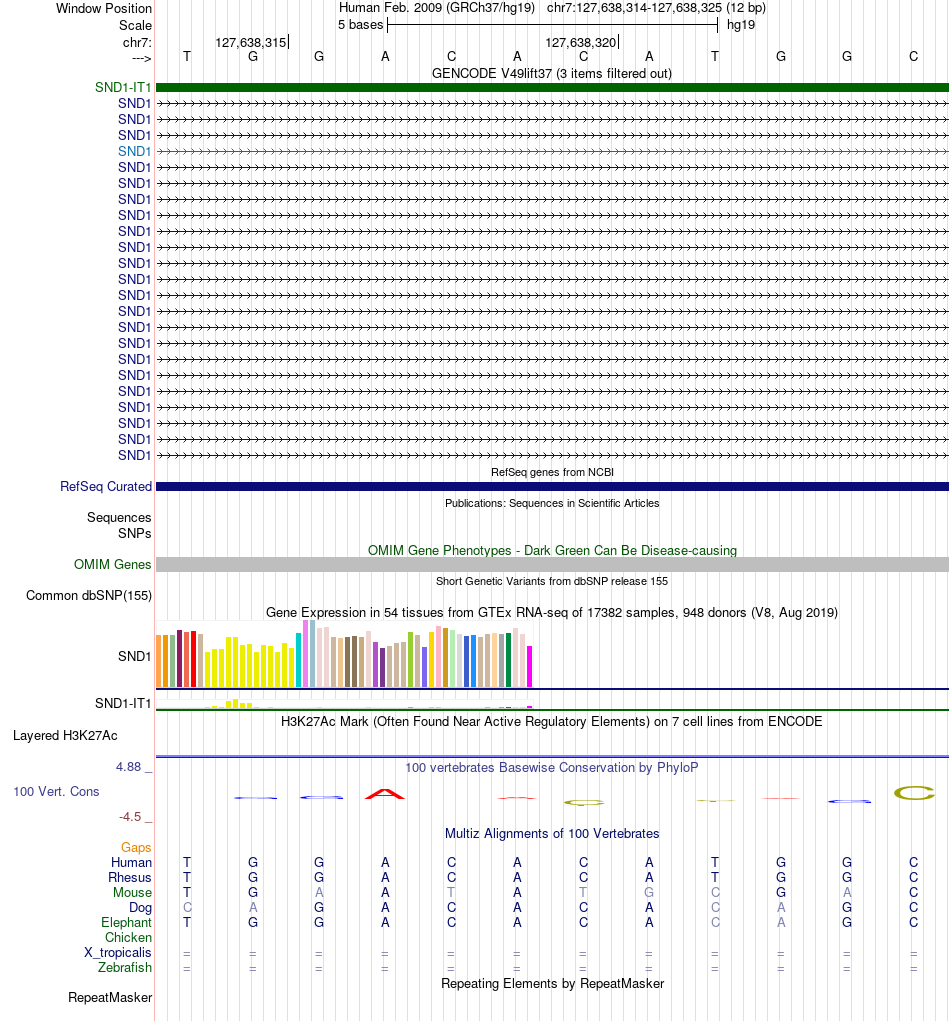Select the 'Scale' label in the ruler
This screenshot has width=950, height=1021.
(x=135, y=25)
